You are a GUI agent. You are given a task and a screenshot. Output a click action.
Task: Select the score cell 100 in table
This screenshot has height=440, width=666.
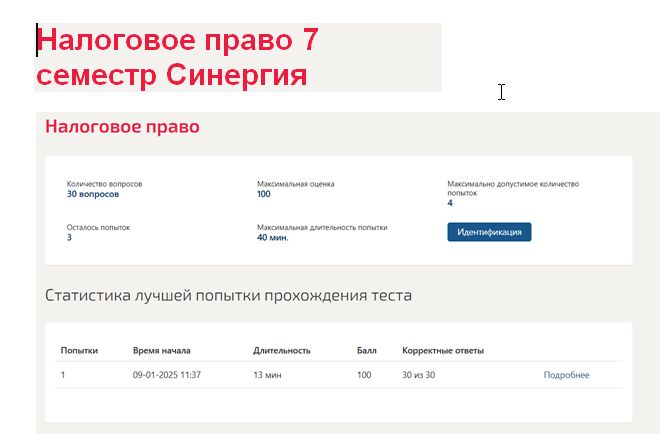[364, 375]
